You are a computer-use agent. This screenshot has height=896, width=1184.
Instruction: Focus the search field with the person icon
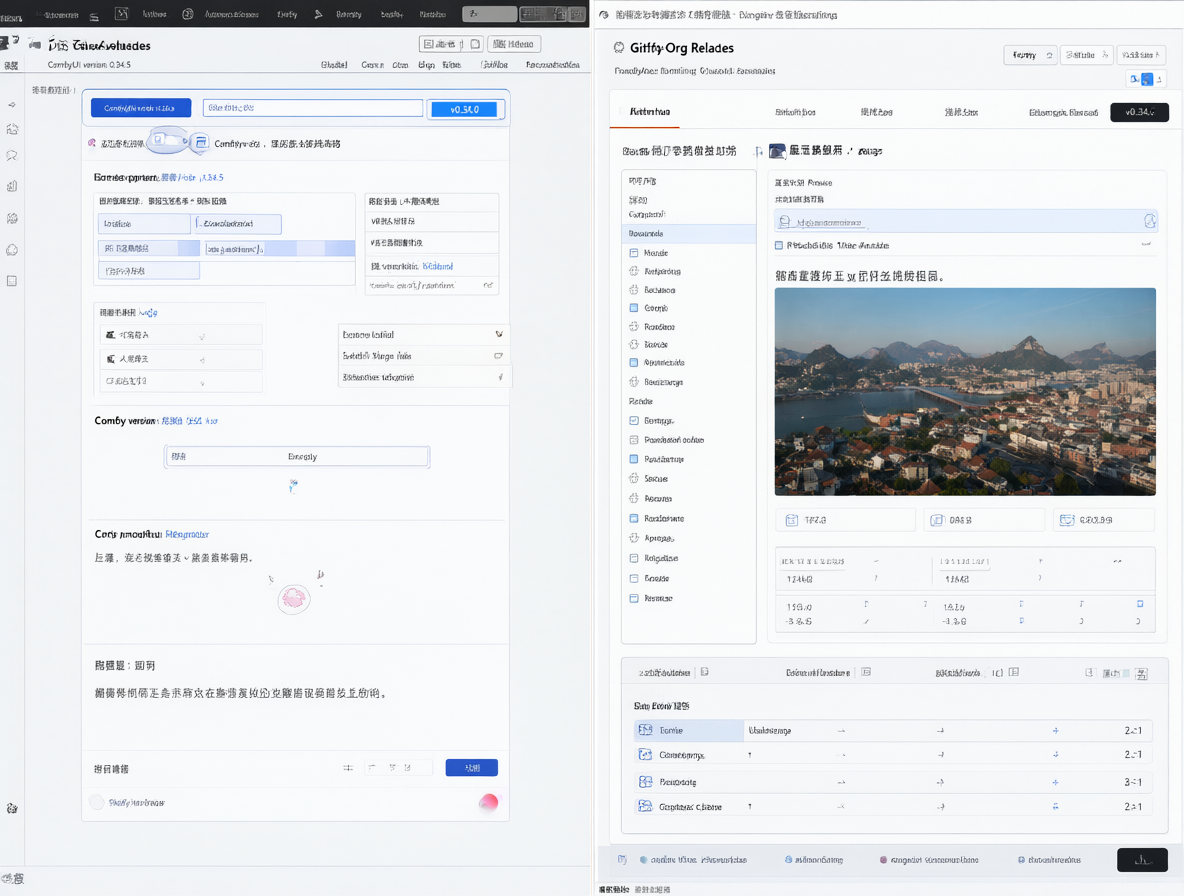pos(966,221)
